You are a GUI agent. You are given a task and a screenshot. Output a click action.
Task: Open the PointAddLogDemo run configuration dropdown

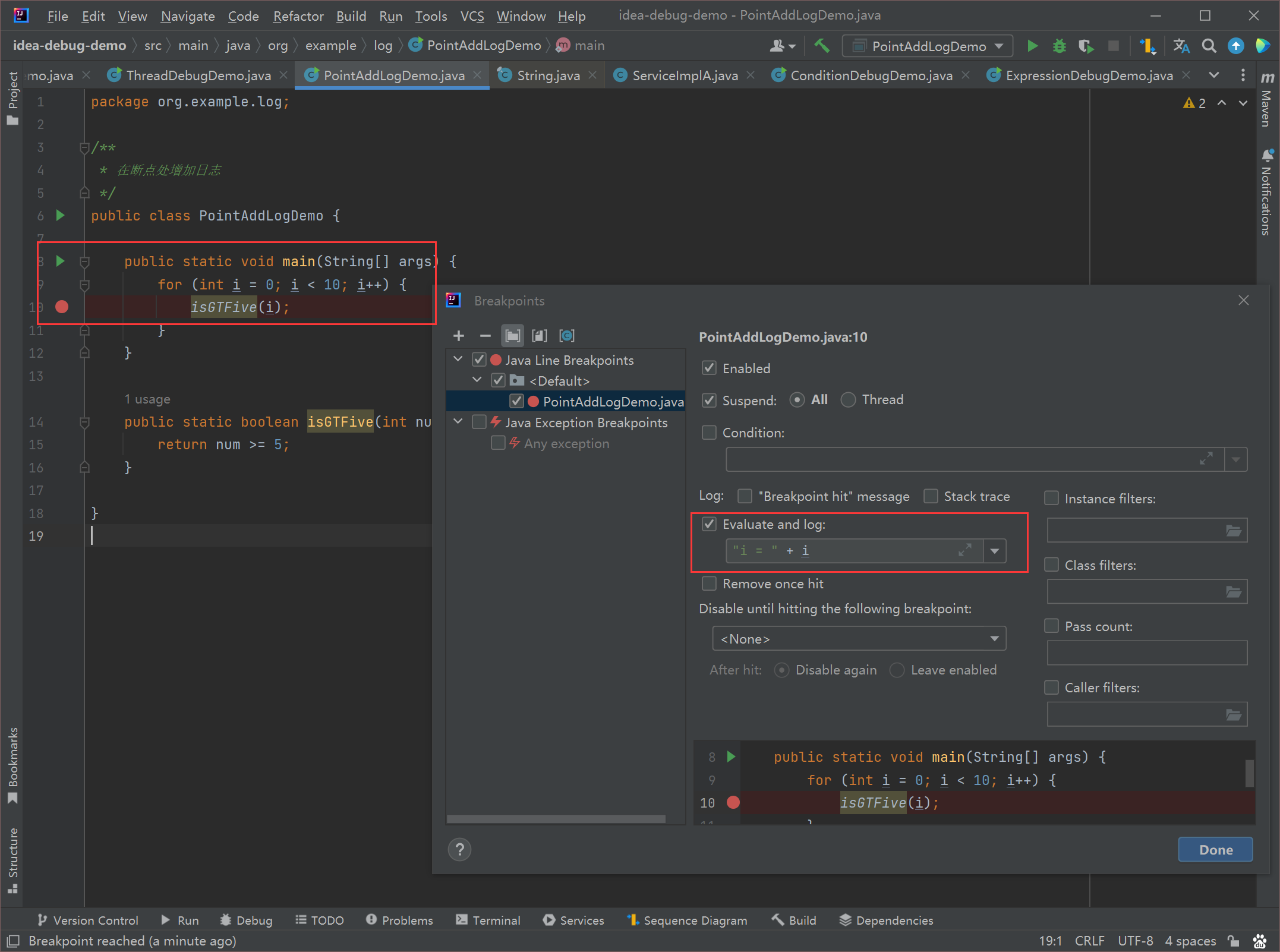(928, 46)
